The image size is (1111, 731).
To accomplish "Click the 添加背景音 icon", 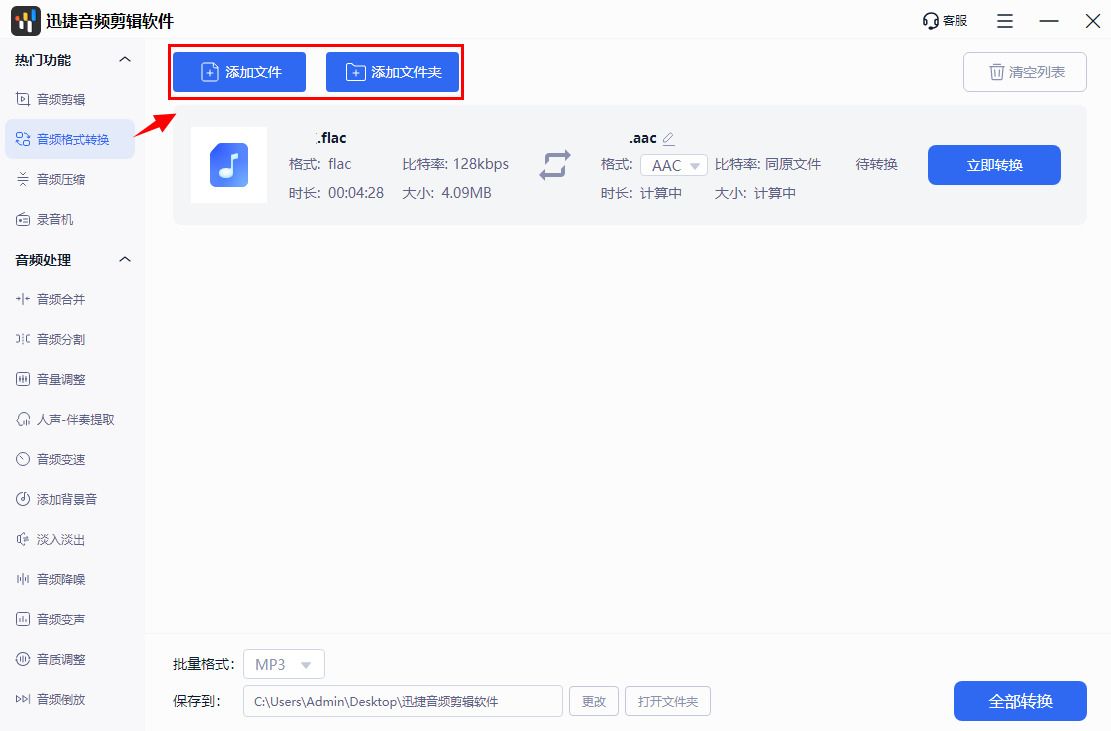I will click(23, 499).
